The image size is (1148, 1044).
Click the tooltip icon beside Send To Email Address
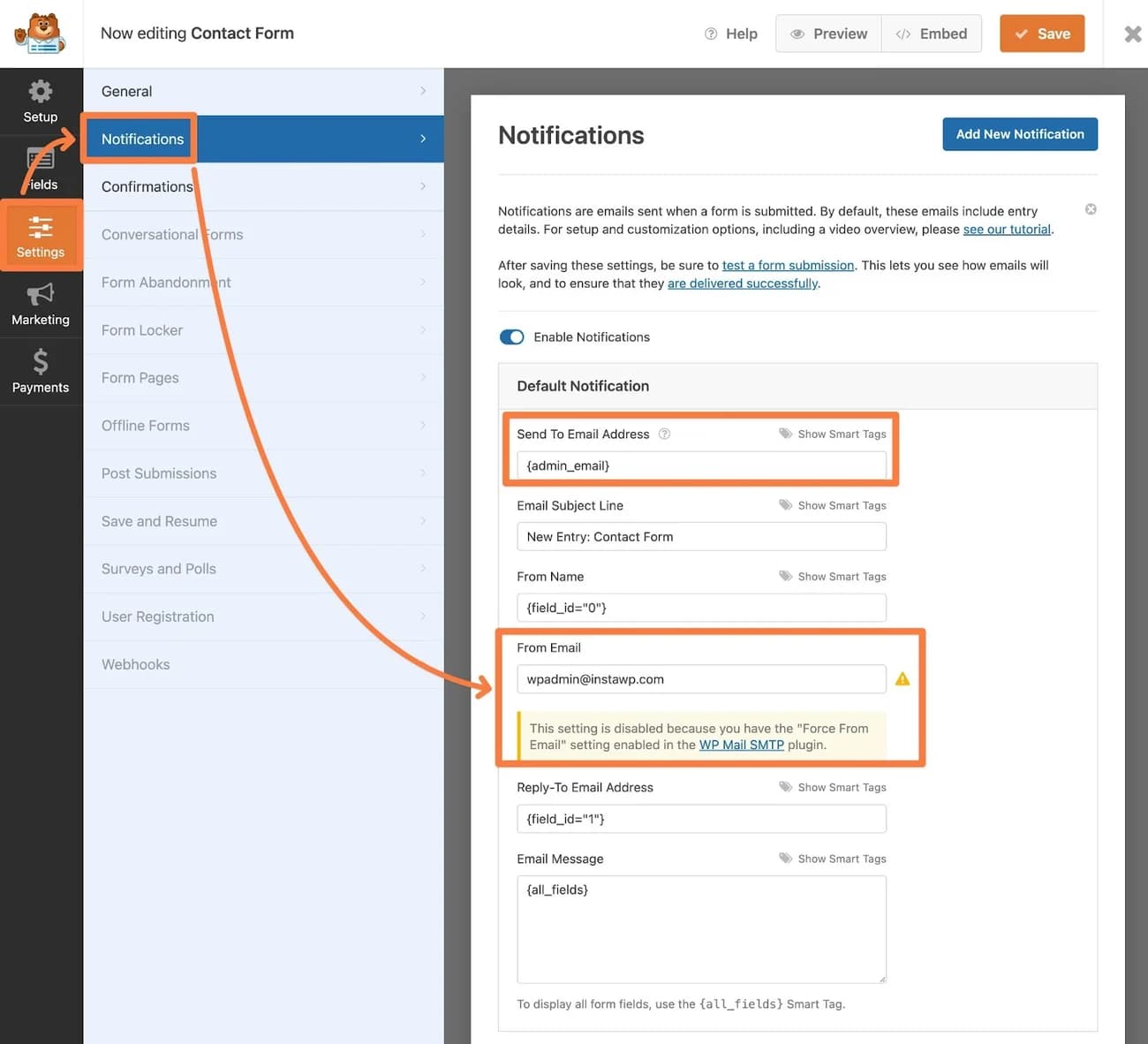(664, 434)
